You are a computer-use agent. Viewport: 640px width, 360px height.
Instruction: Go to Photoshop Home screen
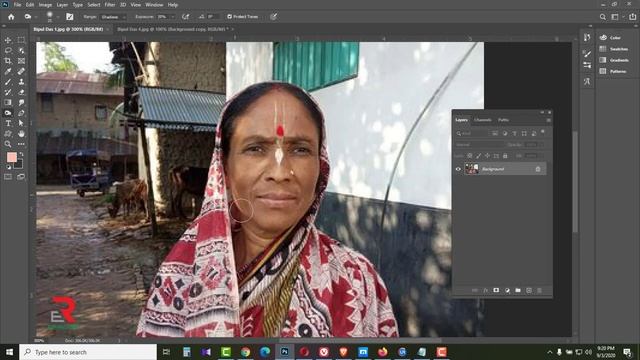tap(11, 17)
